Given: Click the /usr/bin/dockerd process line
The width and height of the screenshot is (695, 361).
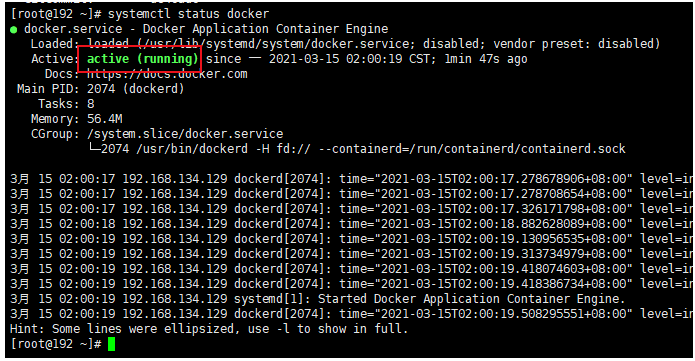Looking at the screenshot, I should 357,149.
